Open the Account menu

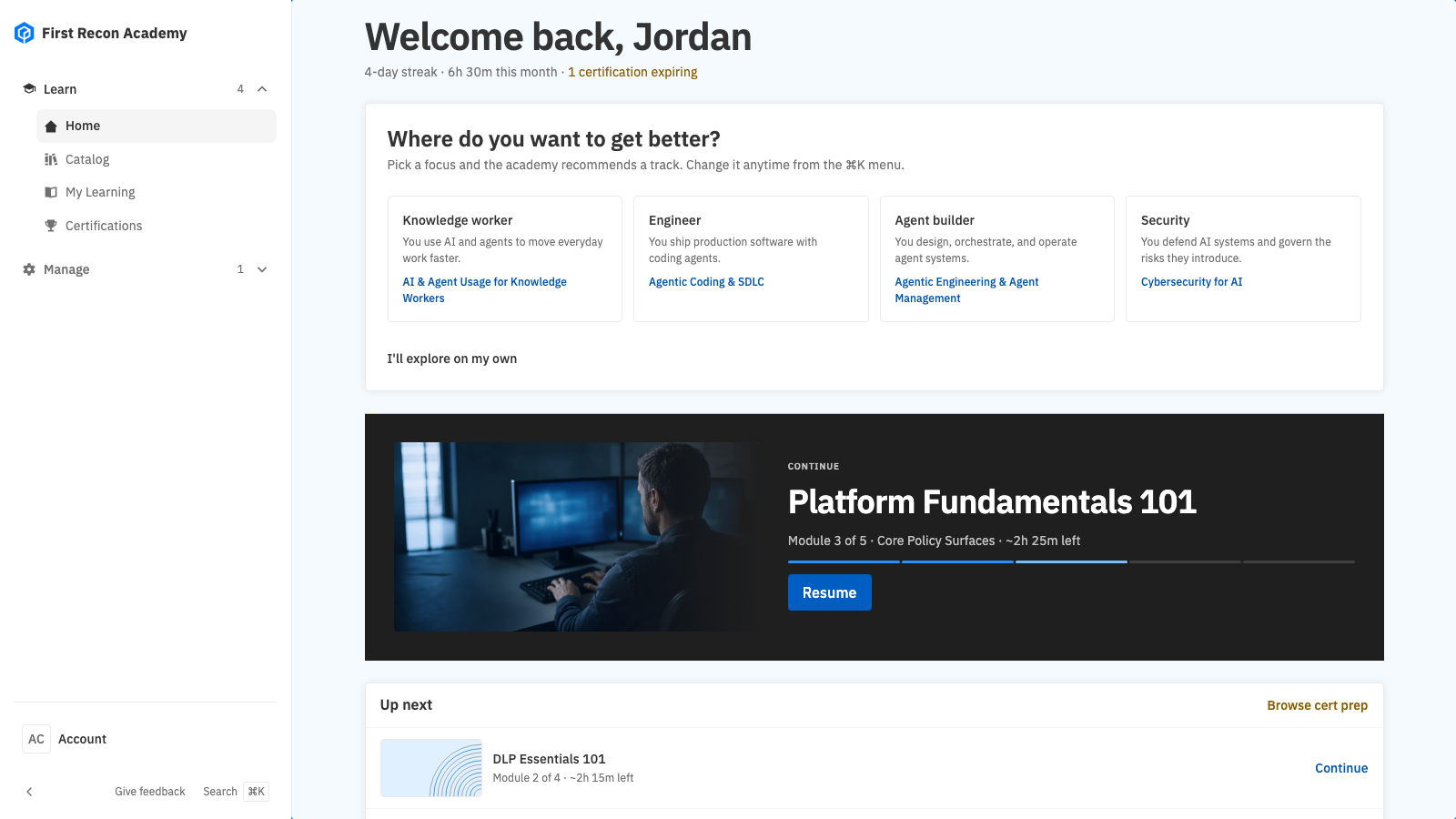(x=146, y=739)
